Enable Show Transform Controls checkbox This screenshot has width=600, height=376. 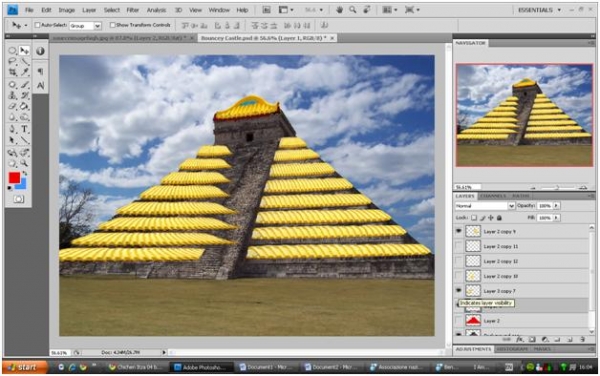112,25
